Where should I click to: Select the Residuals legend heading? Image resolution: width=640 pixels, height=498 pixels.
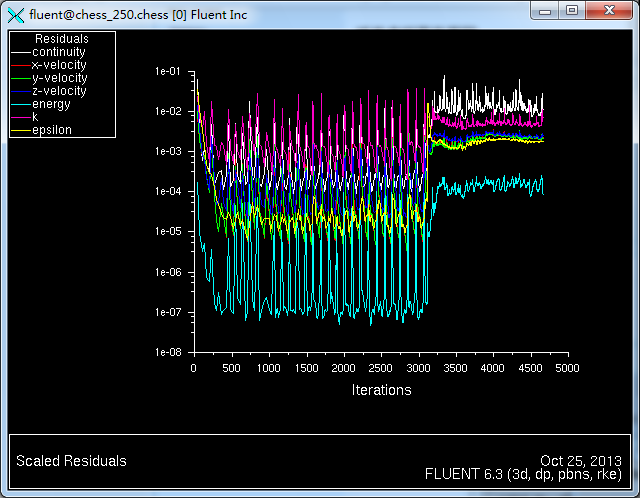pos(62,39)
